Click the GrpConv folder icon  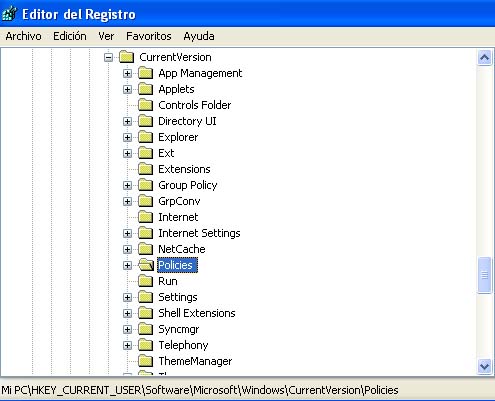click(x=146, y=201)
